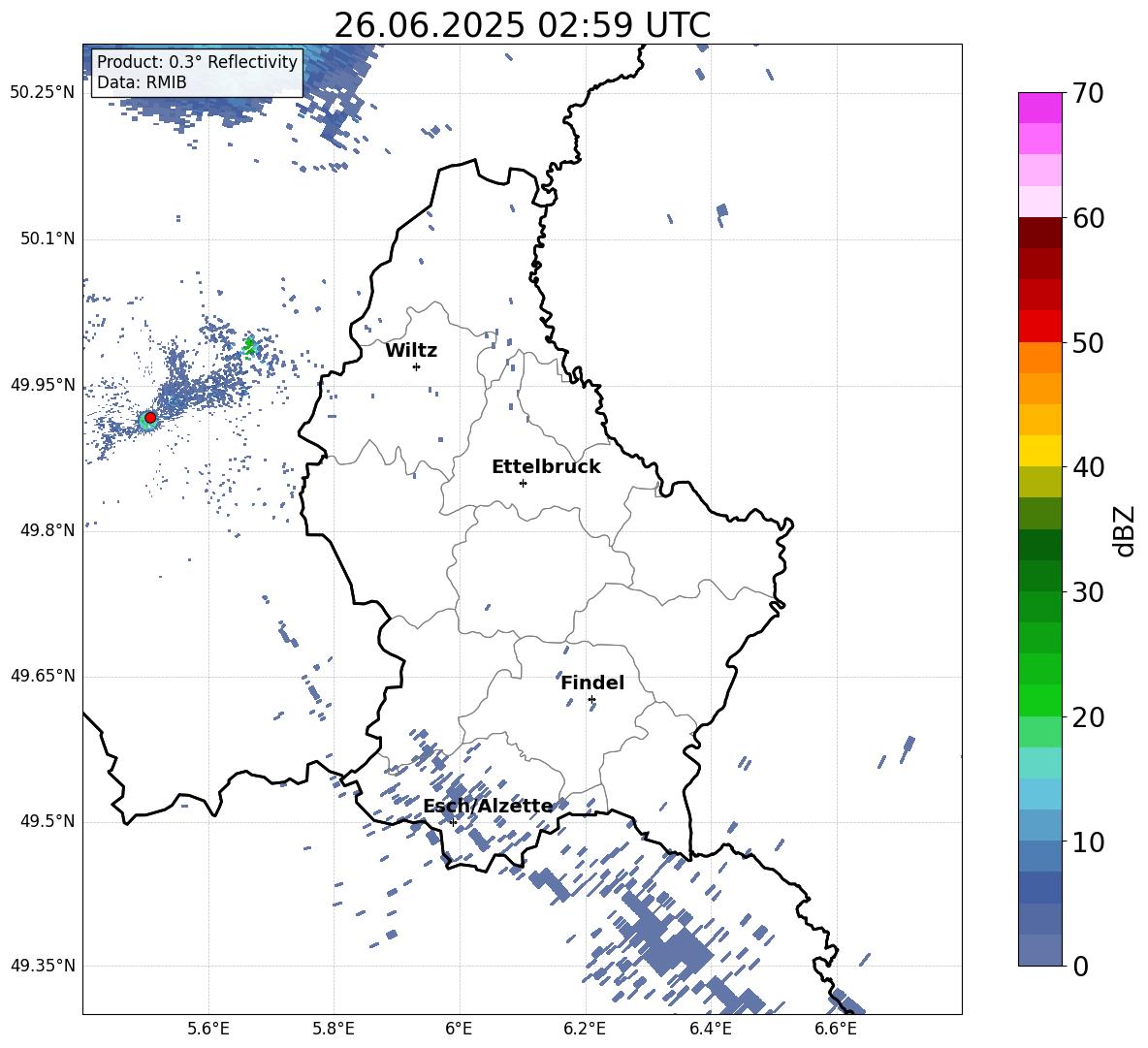
Task: Click the 70 tick label on colorbar
Action: coord(1088,93)
